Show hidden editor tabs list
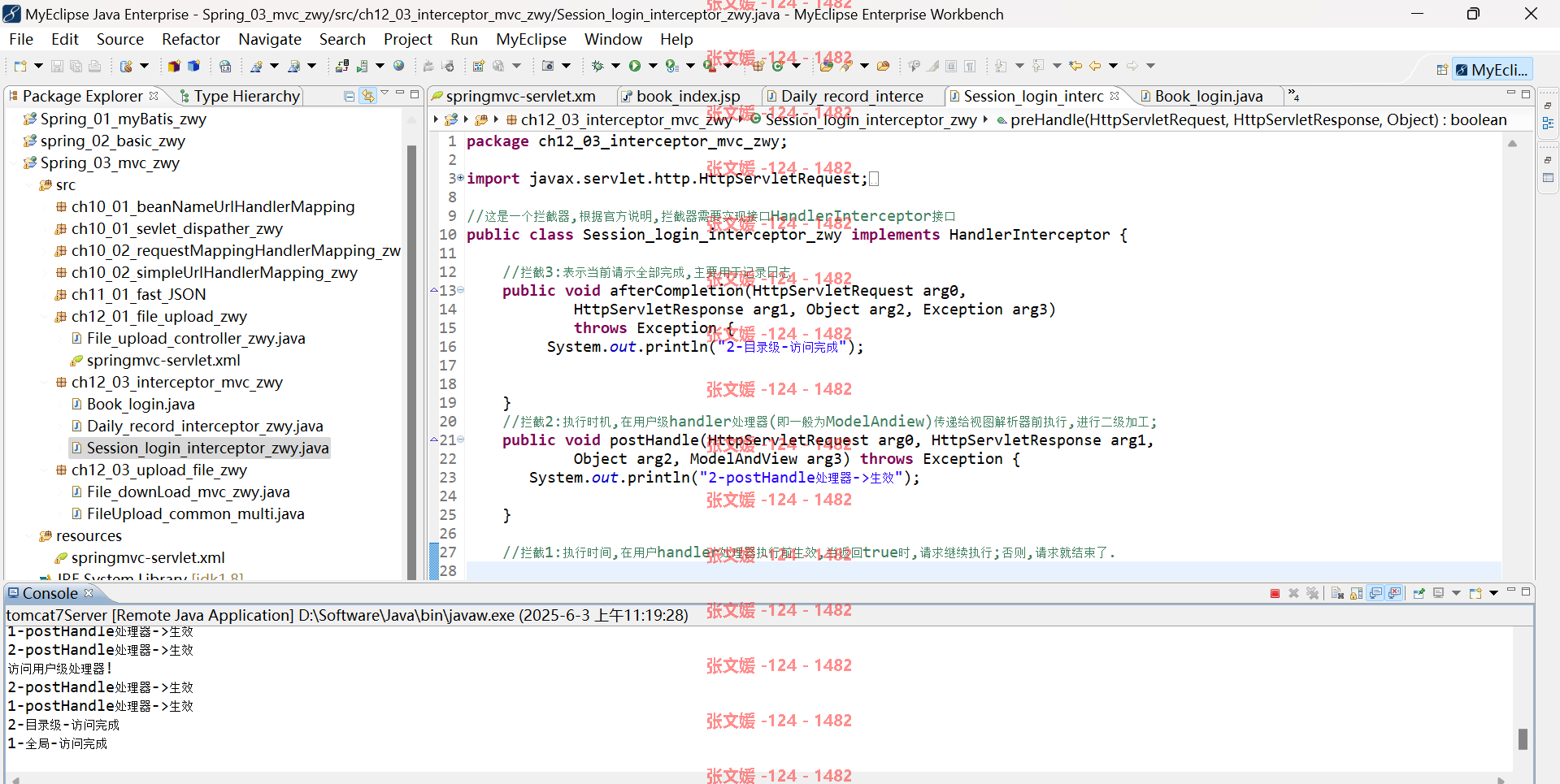 [x=1294, y=96]
